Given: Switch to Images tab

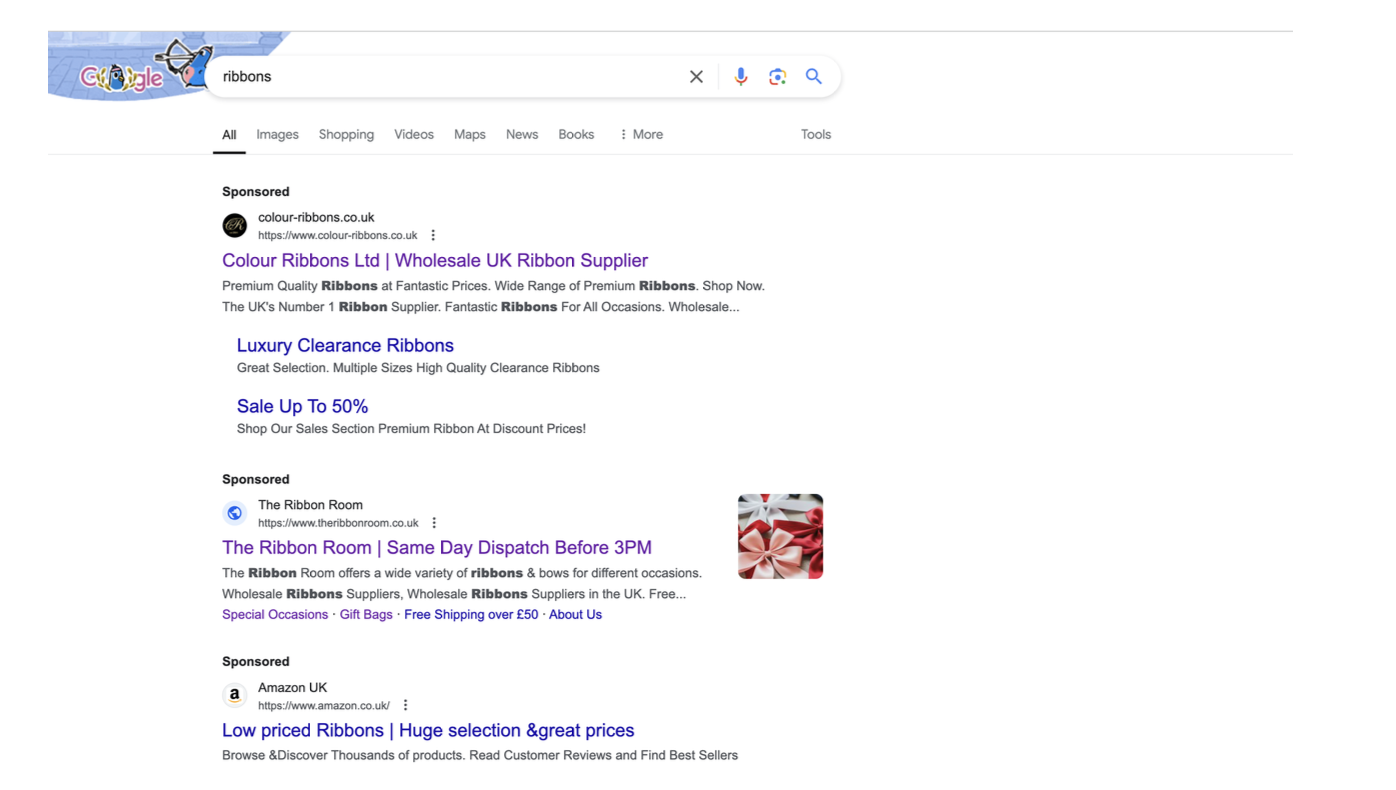Looking at the screenshot, I should point(277,135).
